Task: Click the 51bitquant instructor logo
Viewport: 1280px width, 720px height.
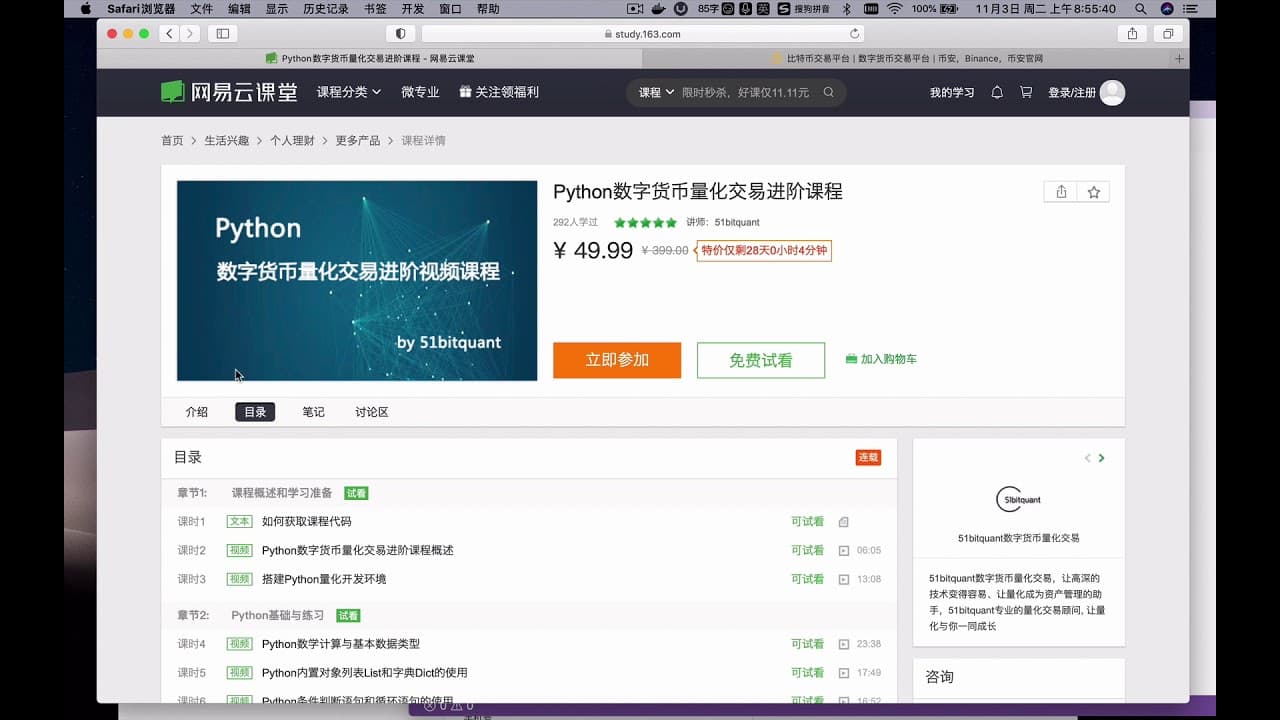Action: click(1018, 499)
